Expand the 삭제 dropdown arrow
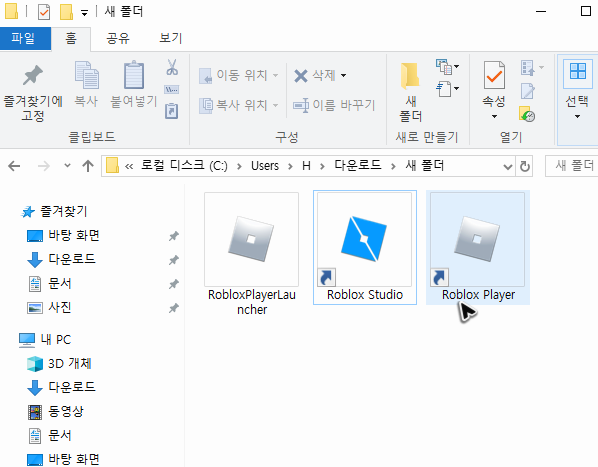 pyautogui.click(x=343, y=75)
